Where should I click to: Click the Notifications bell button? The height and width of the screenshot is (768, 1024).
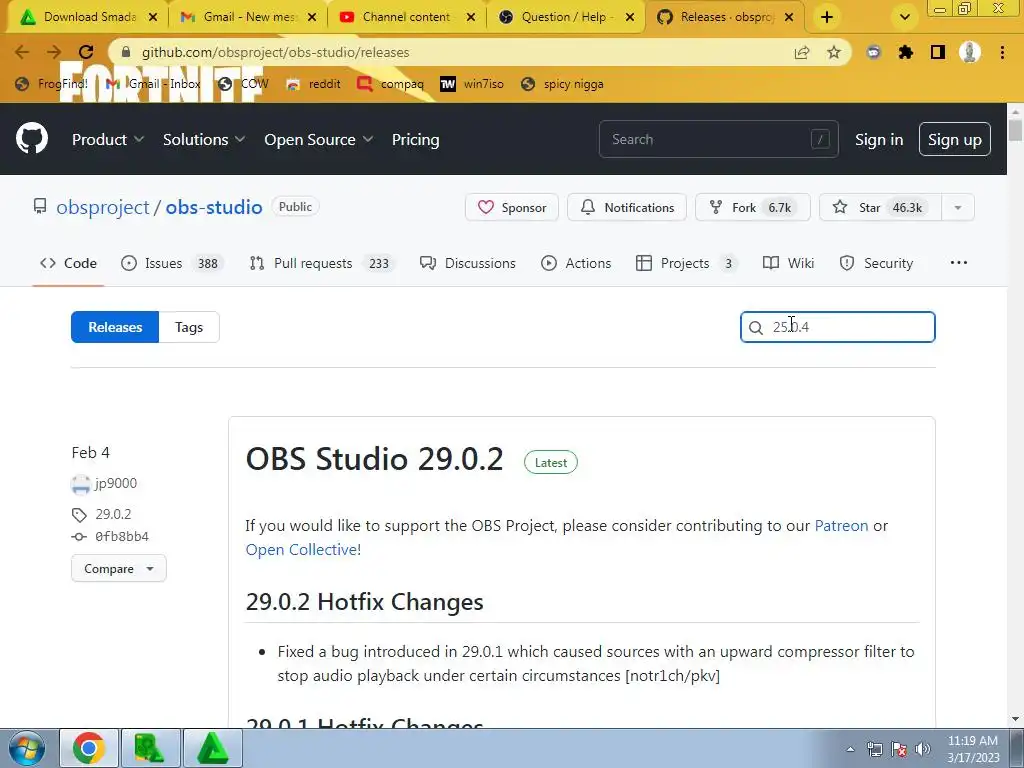(x=626, y=207)
